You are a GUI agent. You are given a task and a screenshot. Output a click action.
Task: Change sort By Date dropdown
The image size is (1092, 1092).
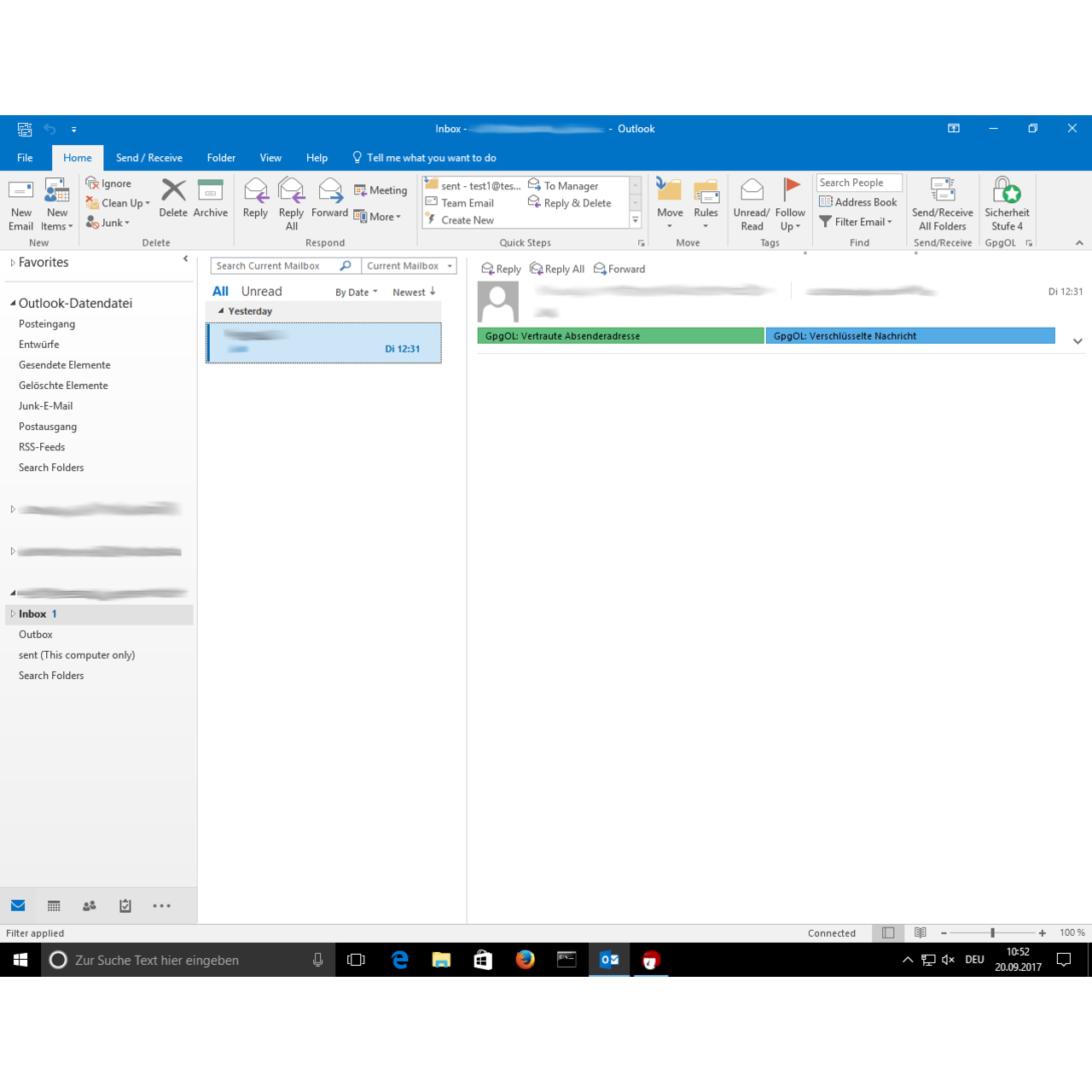pyautogui.click(x=357, y=292)
